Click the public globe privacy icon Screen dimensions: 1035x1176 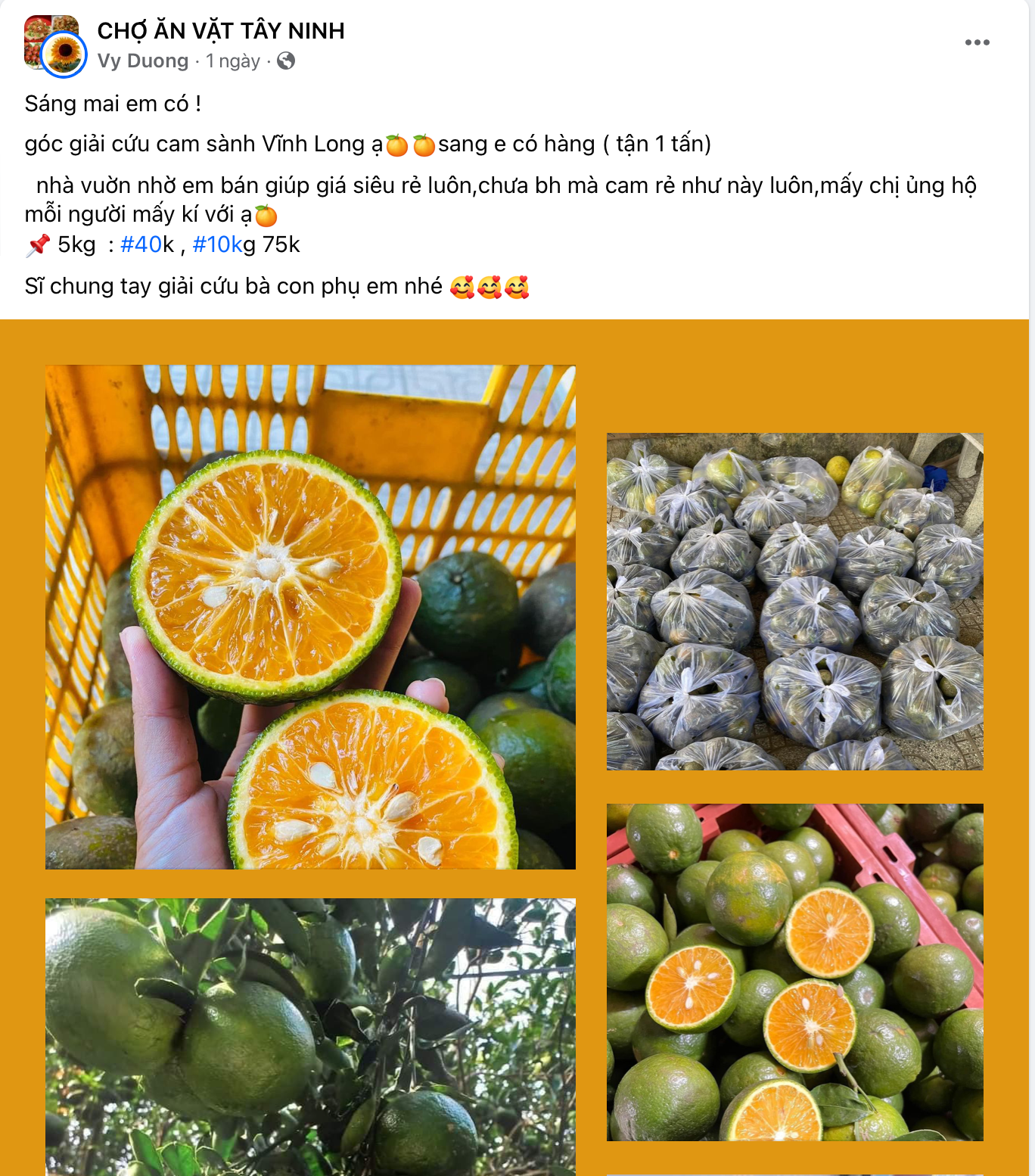pos(286,61)
